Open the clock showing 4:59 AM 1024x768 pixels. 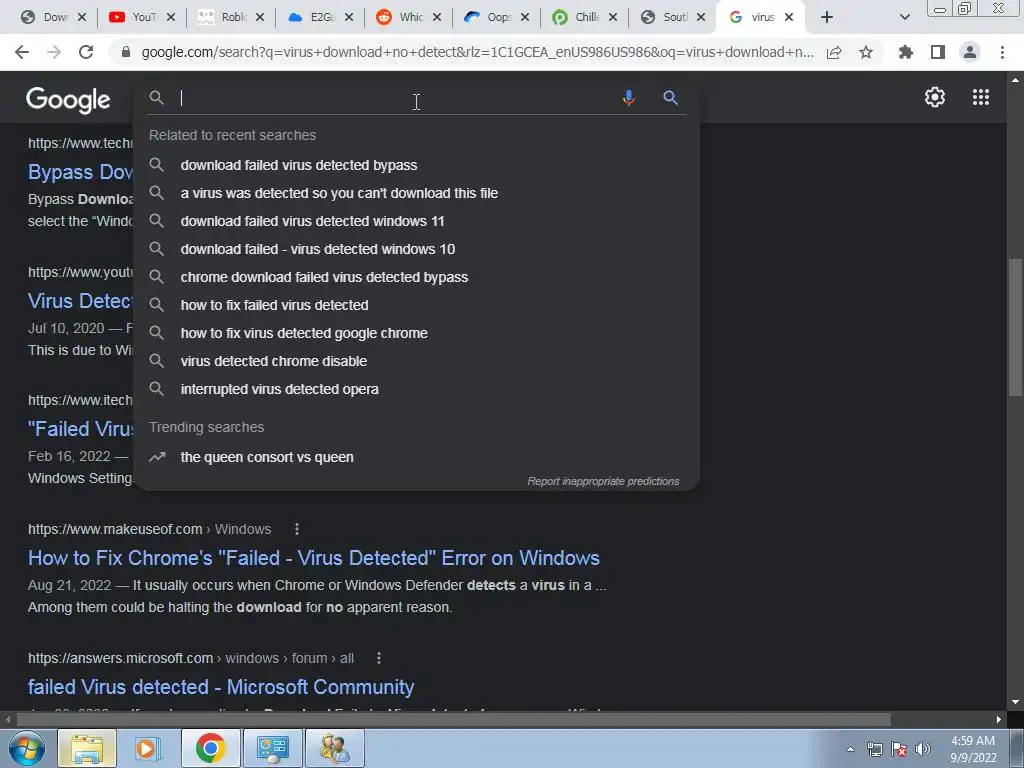coord(973,749)
